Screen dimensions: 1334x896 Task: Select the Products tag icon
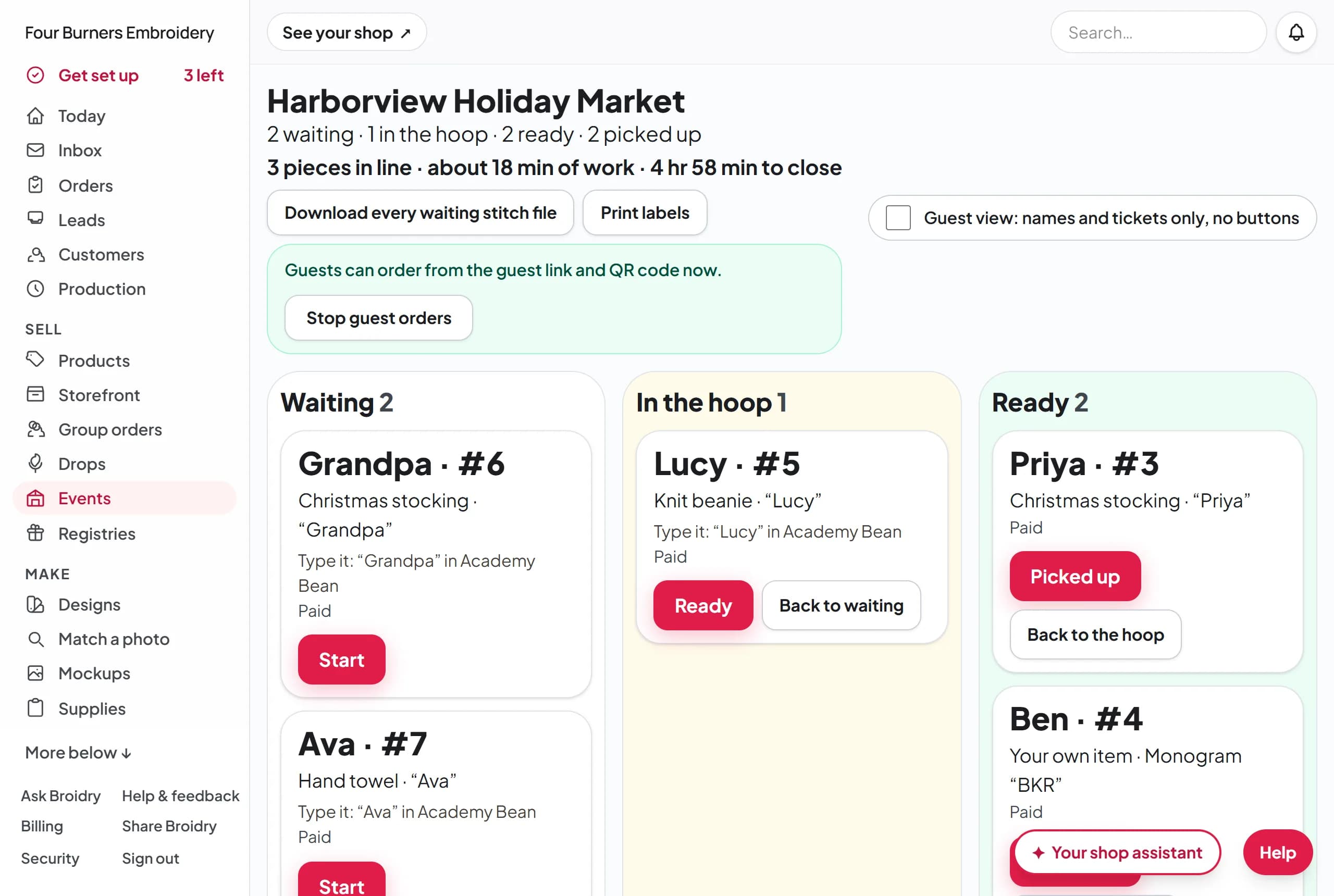[35, 360]
